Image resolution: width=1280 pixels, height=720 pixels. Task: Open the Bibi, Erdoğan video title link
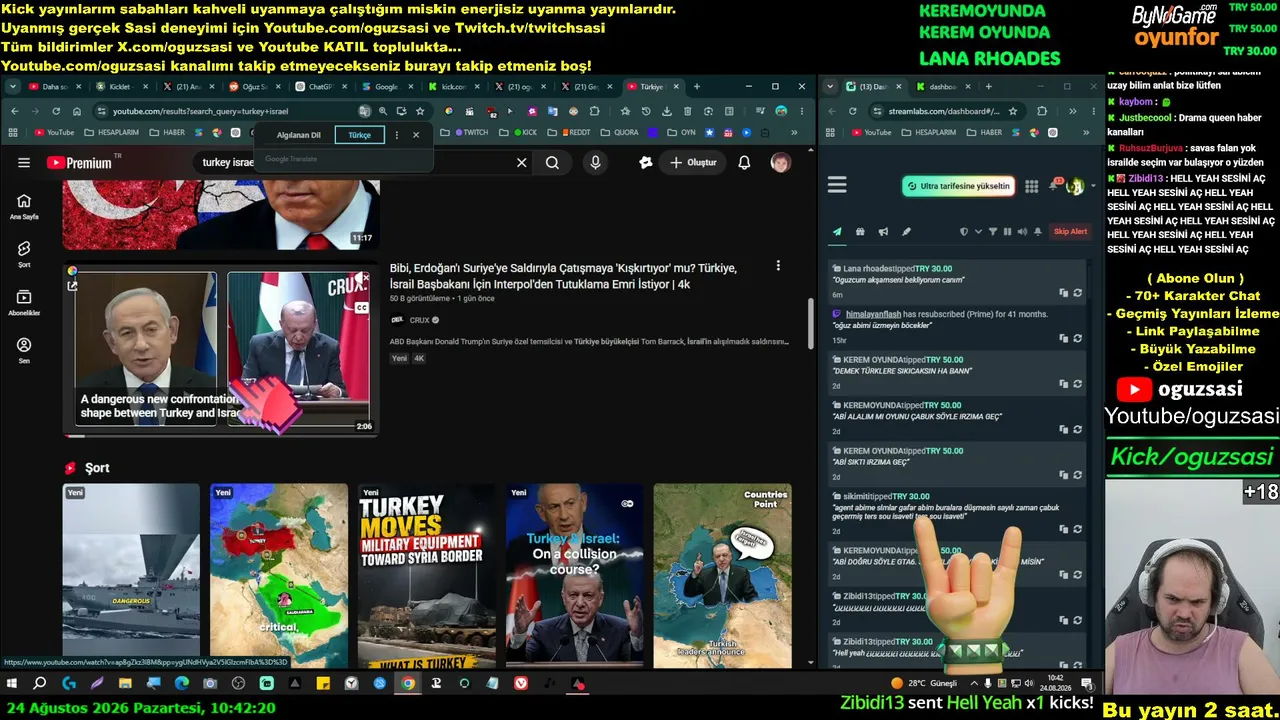[563, 276]
